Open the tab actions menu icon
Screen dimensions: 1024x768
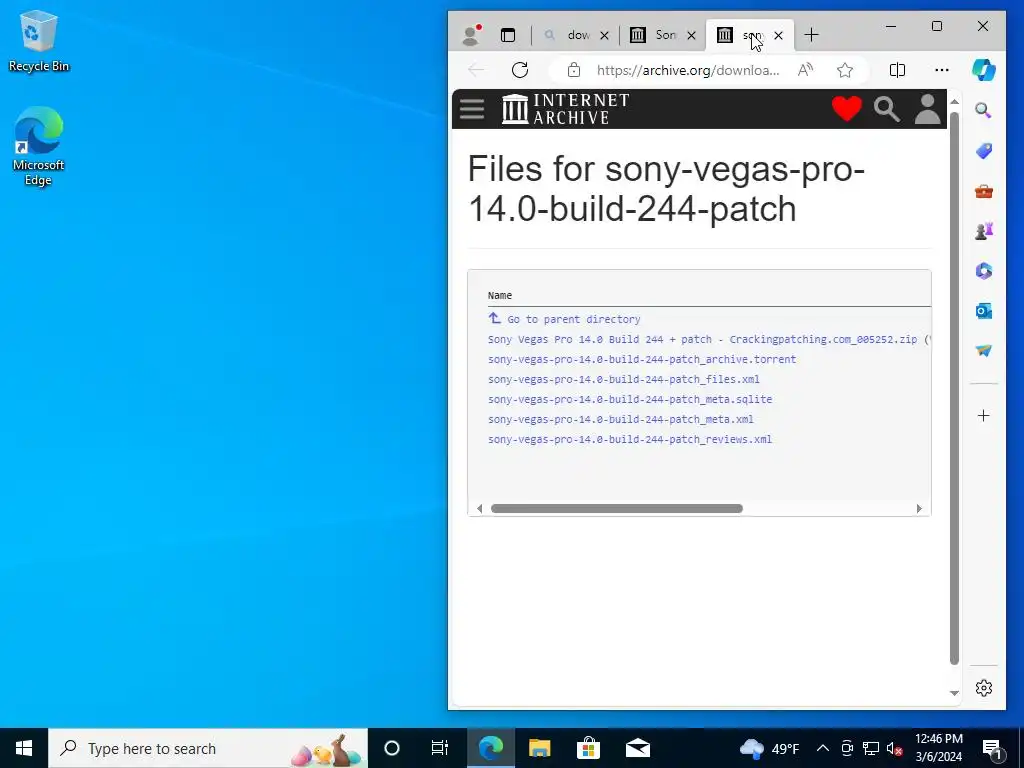tap(507, 35)
